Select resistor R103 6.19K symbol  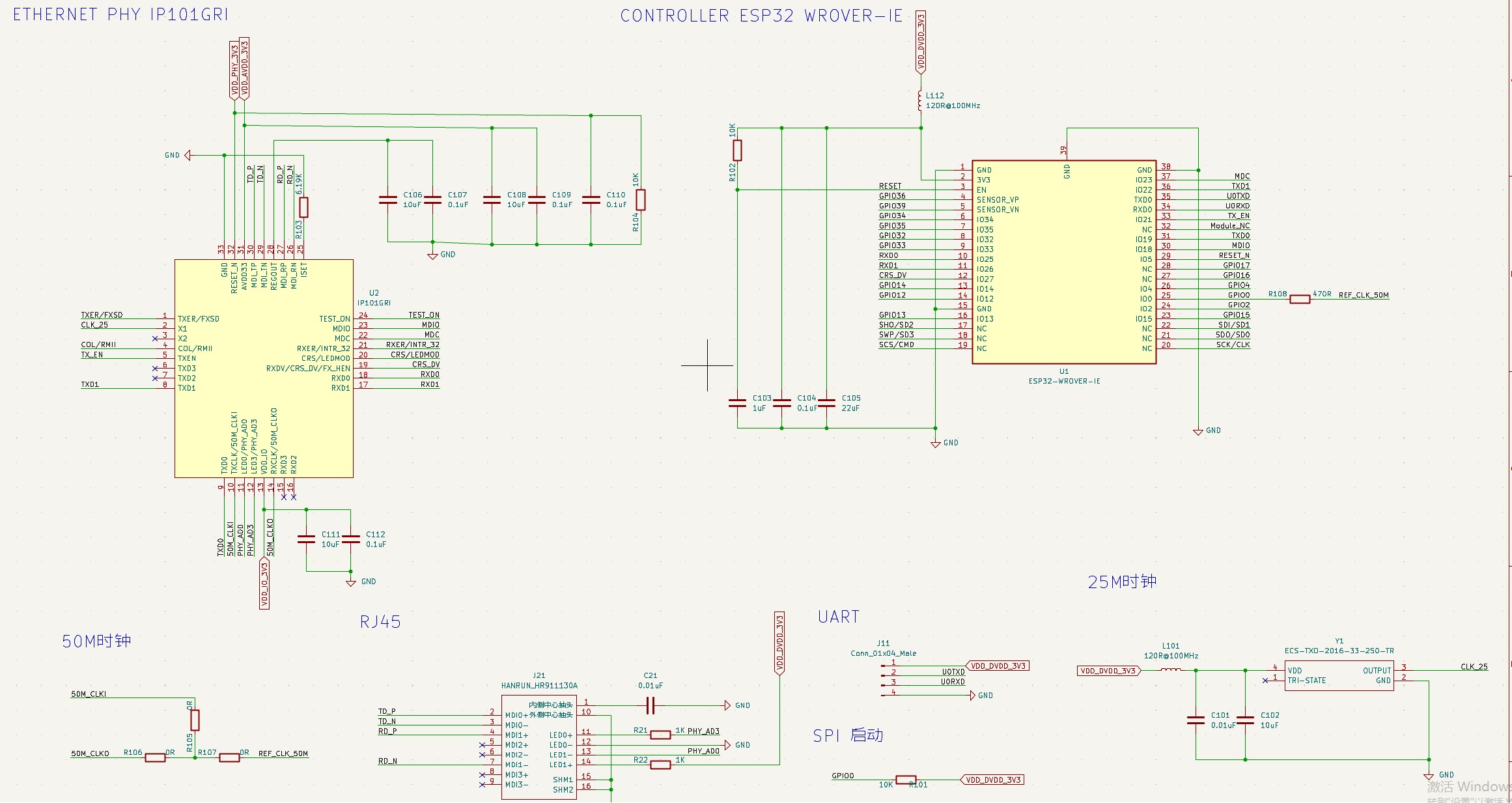(303, 207)
